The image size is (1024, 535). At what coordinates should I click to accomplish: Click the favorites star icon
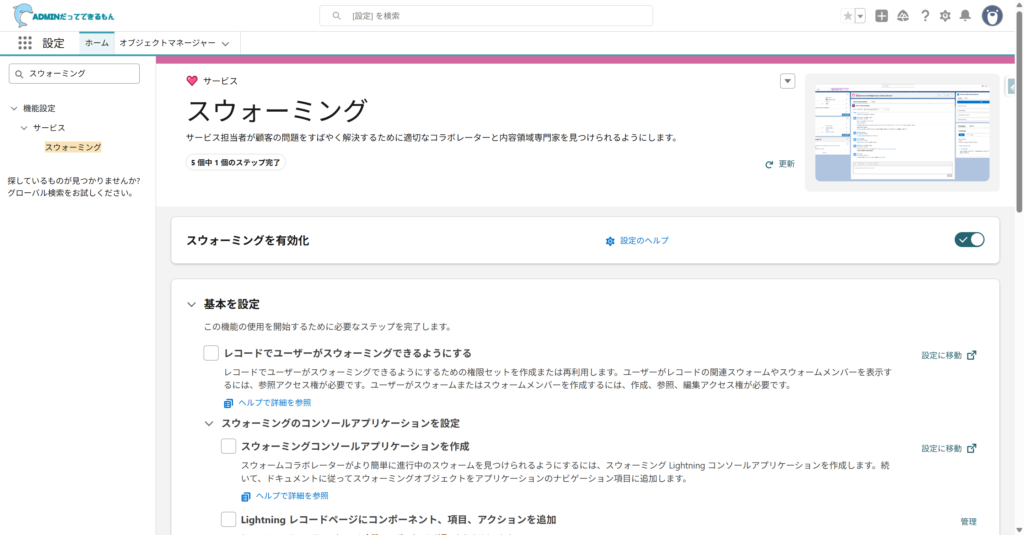click(848, 16)
